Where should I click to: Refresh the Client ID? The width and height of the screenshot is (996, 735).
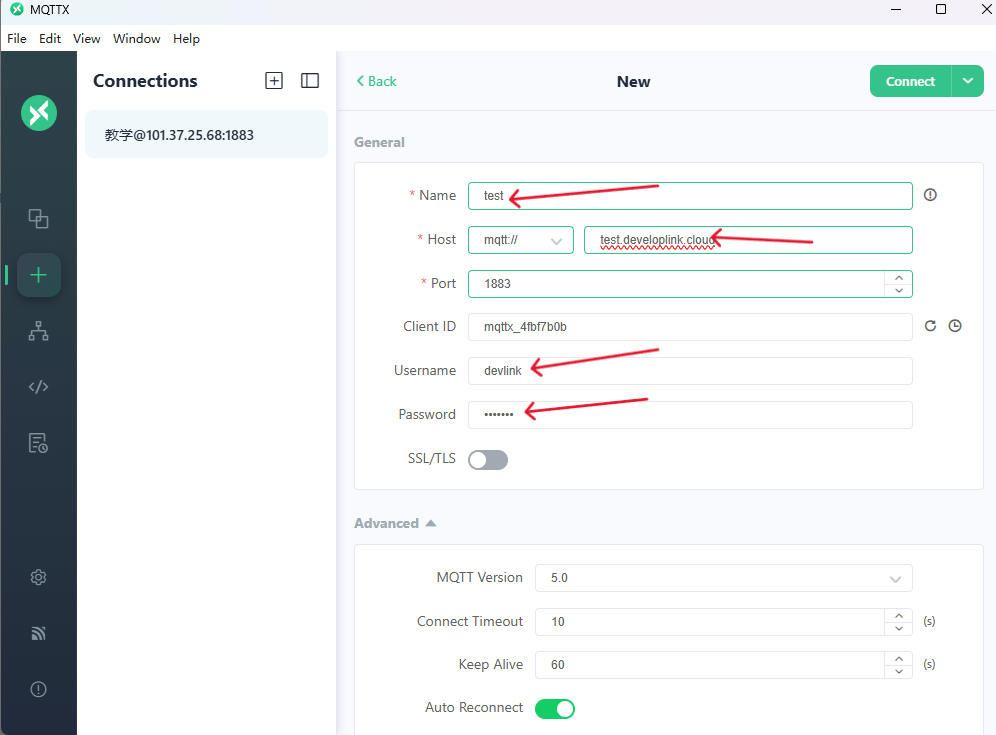pyautogui.click(x=930, y=326)
